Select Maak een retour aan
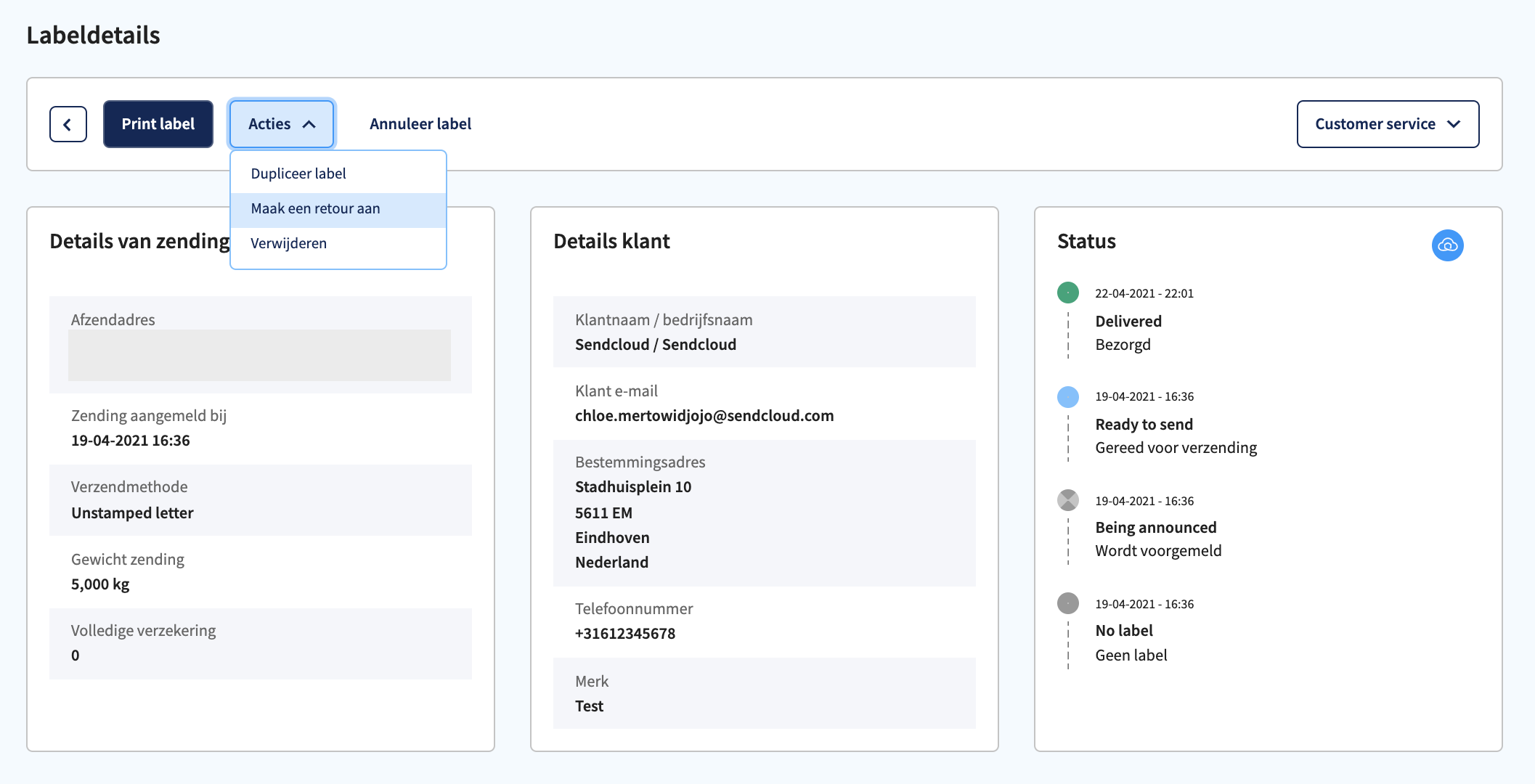1535x784 pixels. click(x=338, y=209)
